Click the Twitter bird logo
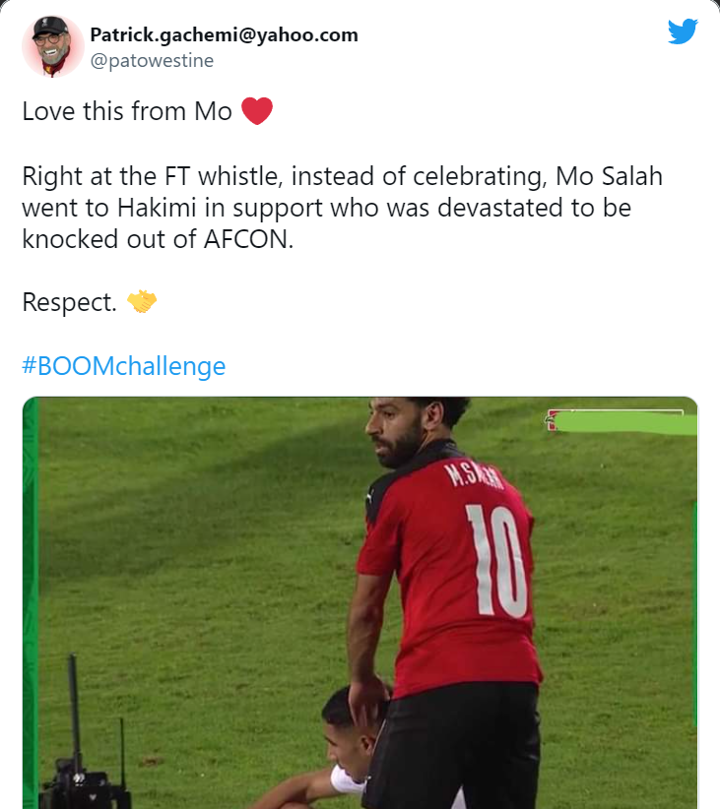Viewport: 720px width, 809px height. 683,33
